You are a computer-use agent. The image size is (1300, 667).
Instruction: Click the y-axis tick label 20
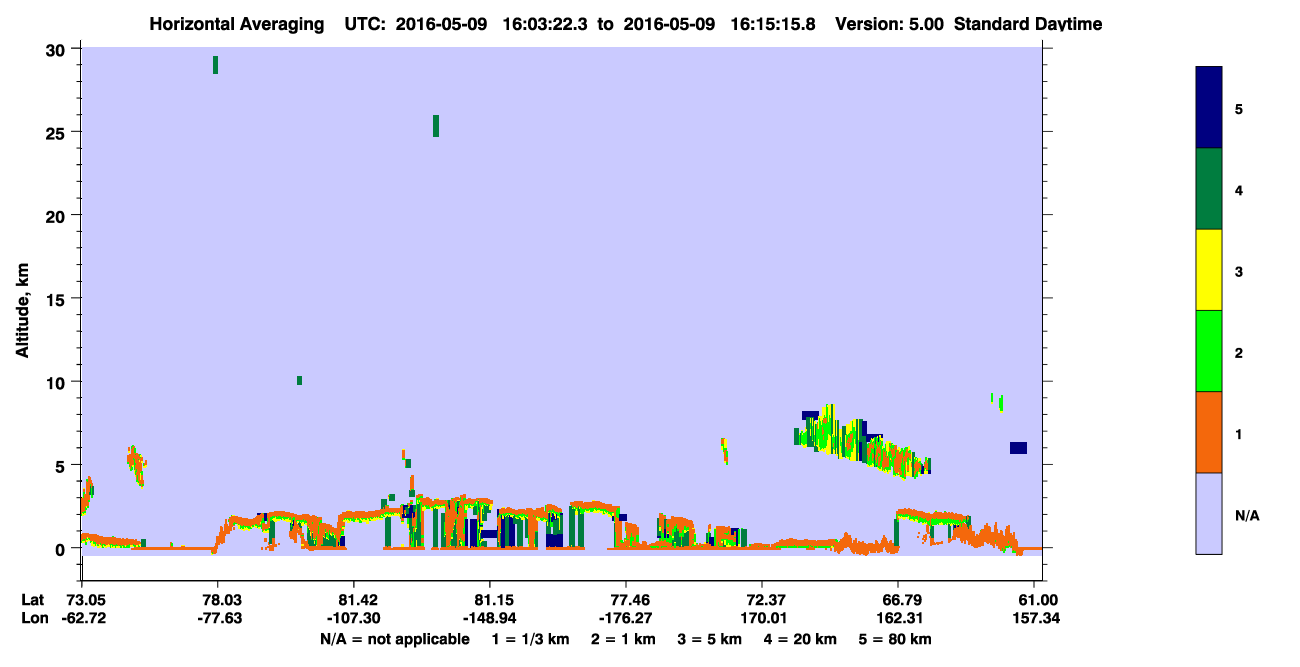[58, 215]
